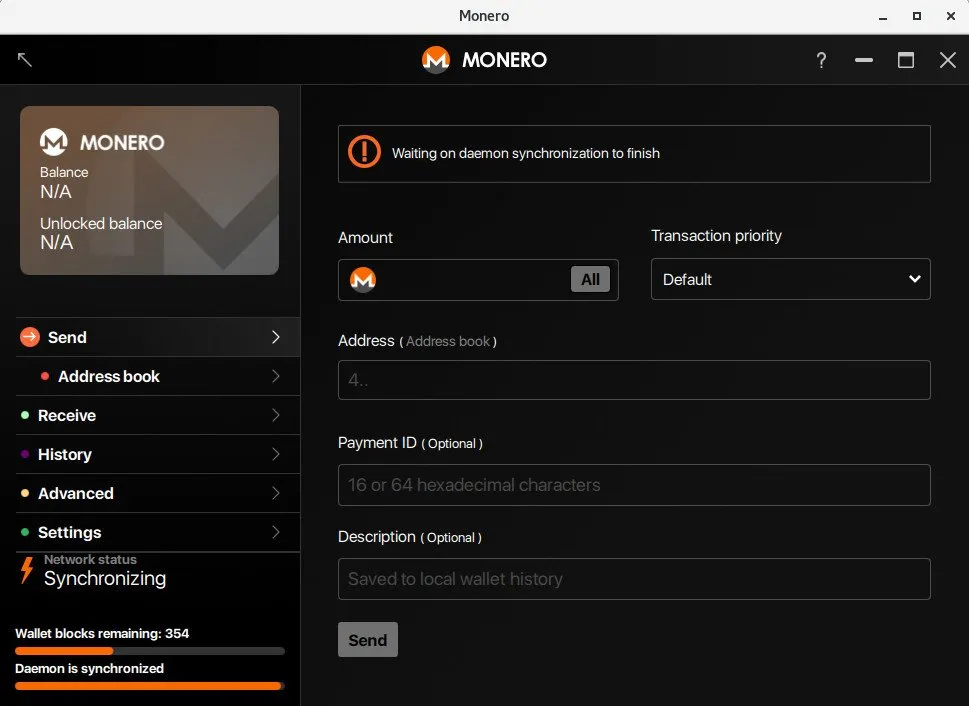Click the green dot beside Settings
The image size is (969, 706).
[x=25, y=532]
